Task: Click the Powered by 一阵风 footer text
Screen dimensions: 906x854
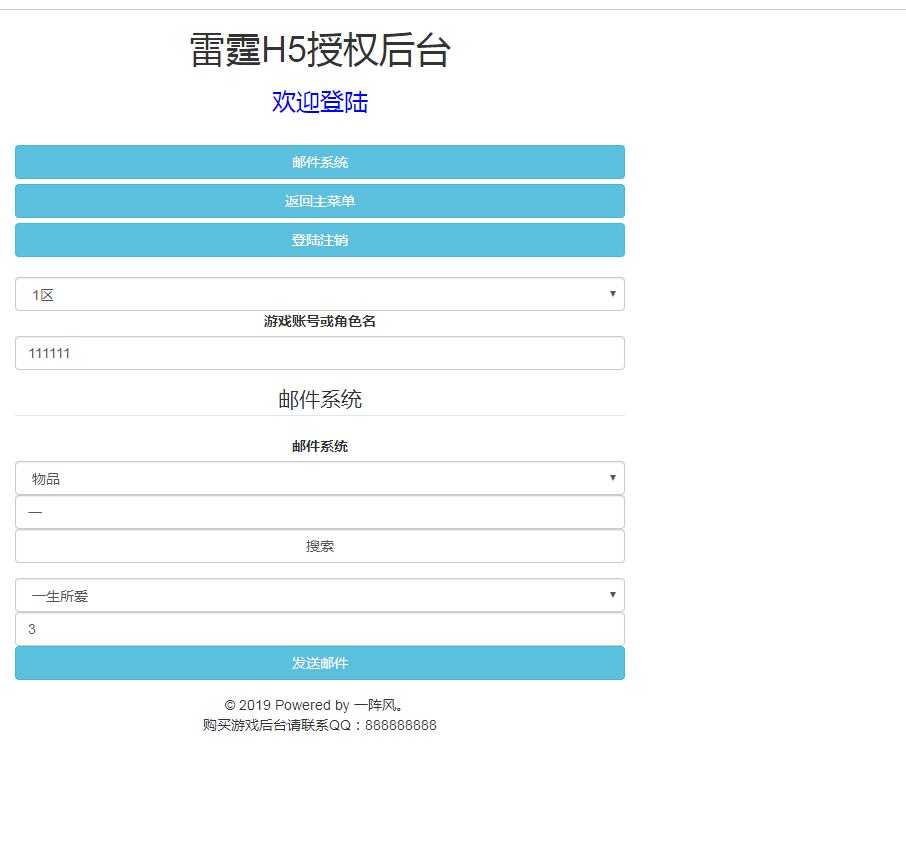Action: pos(320,705)
